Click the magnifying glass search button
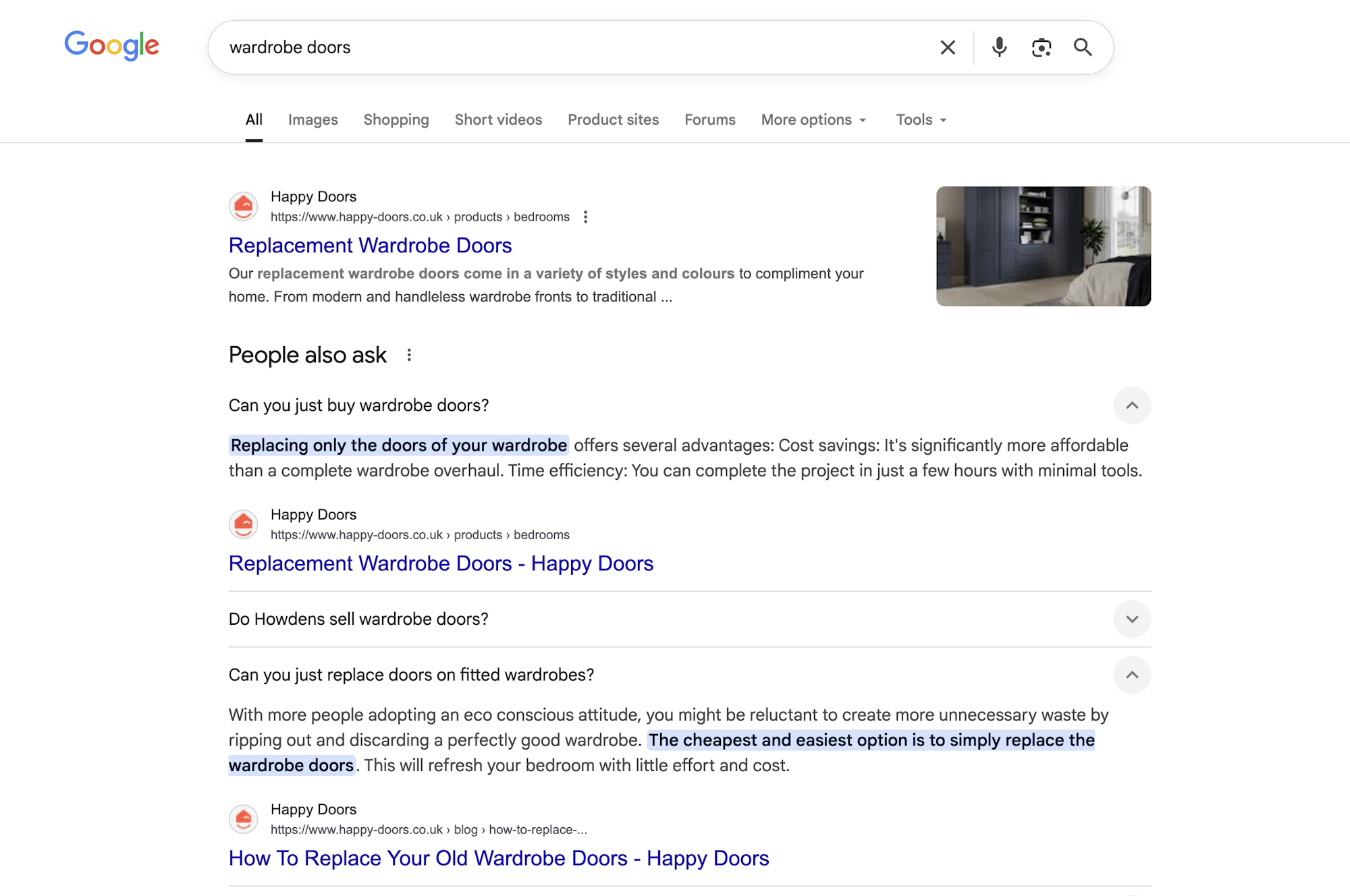The width and height of the screenshot is (1350, 896). (x=1083, y=47)
